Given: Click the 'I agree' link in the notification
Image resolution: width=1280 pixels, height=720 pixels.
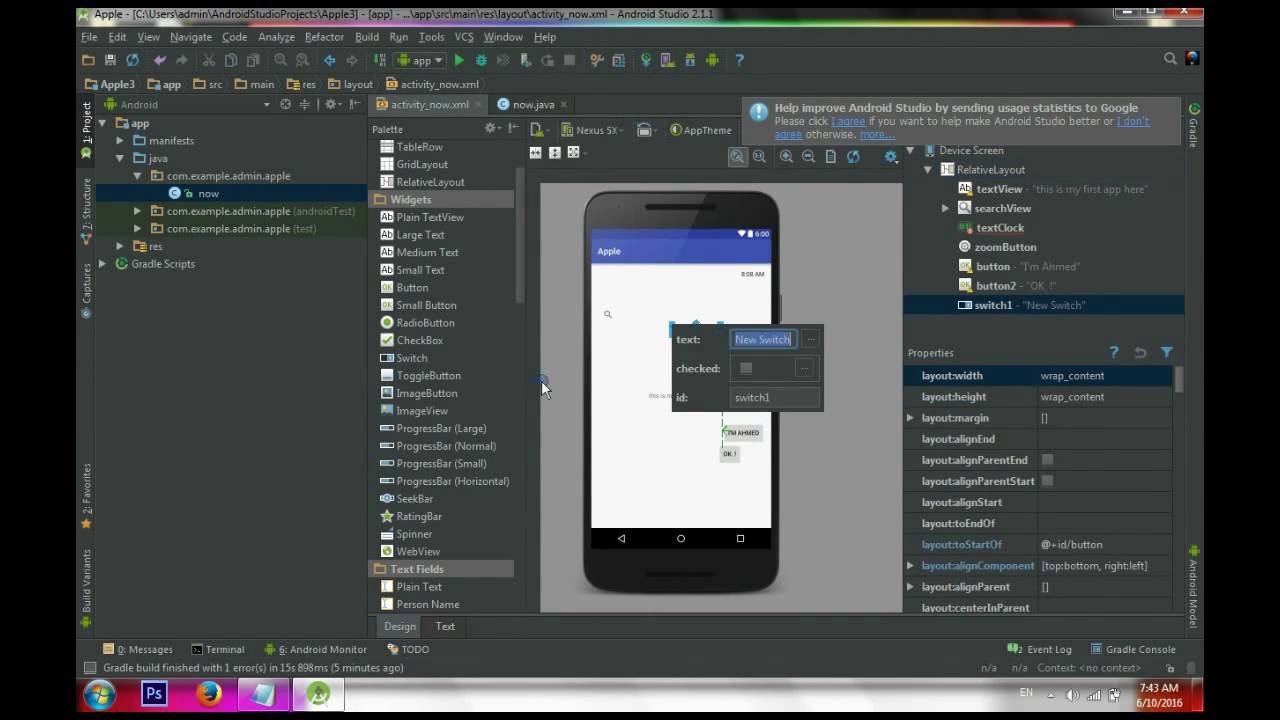Looking at the screenshot, I should [x=848, y=121].
